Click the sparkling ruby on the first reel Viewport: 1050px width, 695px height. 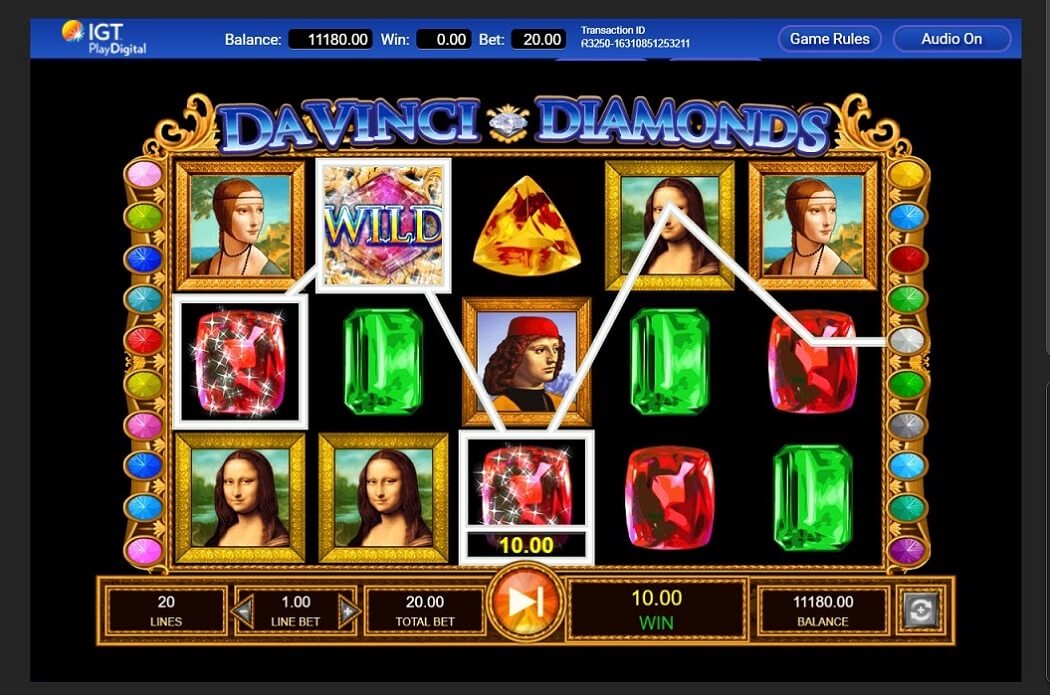pyautogui.click(x=240, y=362)
